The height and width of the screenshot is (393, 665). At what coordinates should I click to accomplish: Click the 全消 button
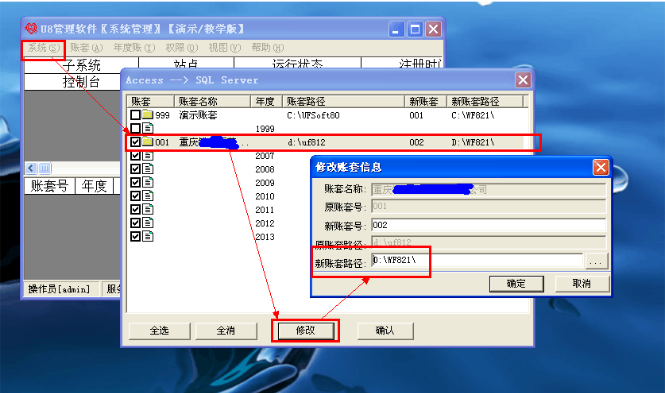click(226, 331)
